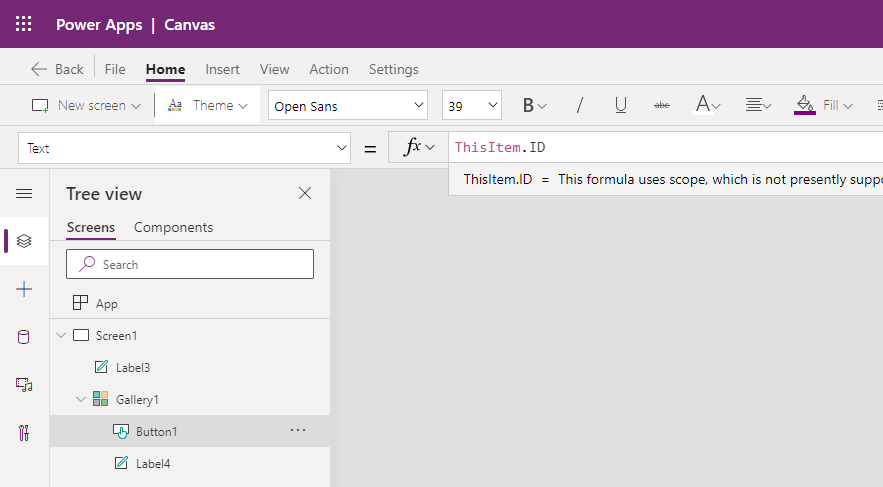Screen dimensions: 883x487
Task: Open the fx formula dropdown
Action: 418,147
